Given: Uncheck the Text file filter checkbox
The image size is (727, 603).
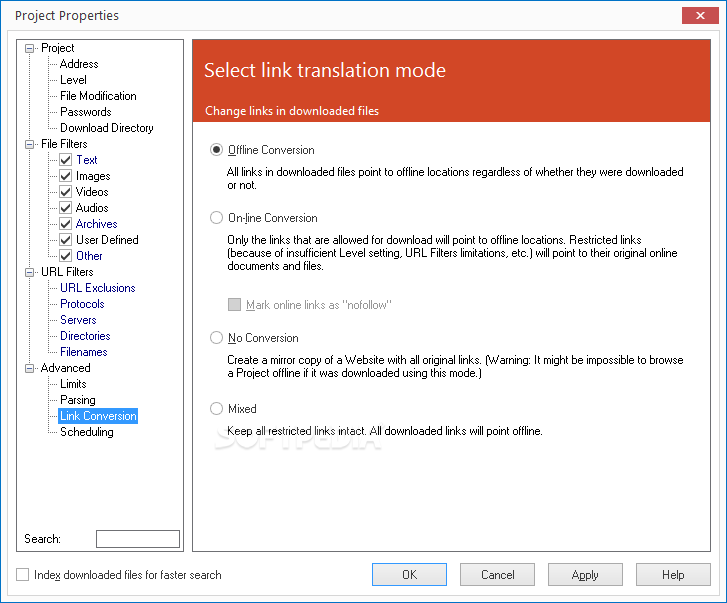Looking at the screenshot, I should click(x=66, y=160).
